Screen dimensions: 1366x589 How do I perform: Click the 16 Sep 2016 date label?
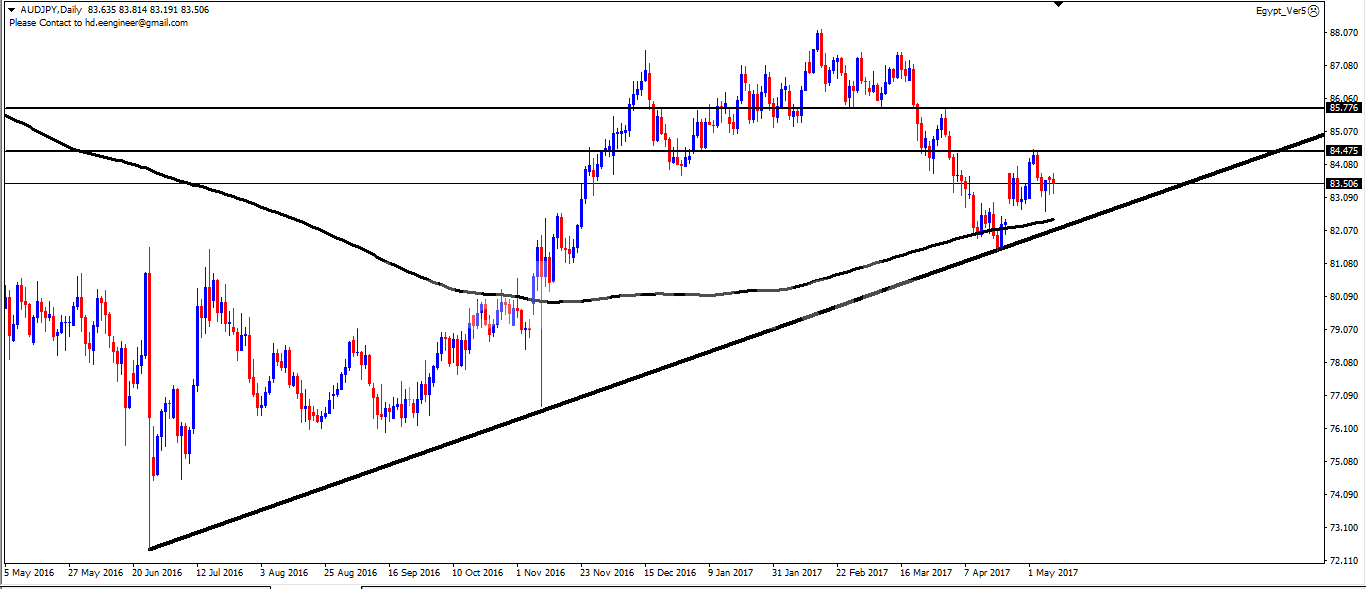click(414, 574)
